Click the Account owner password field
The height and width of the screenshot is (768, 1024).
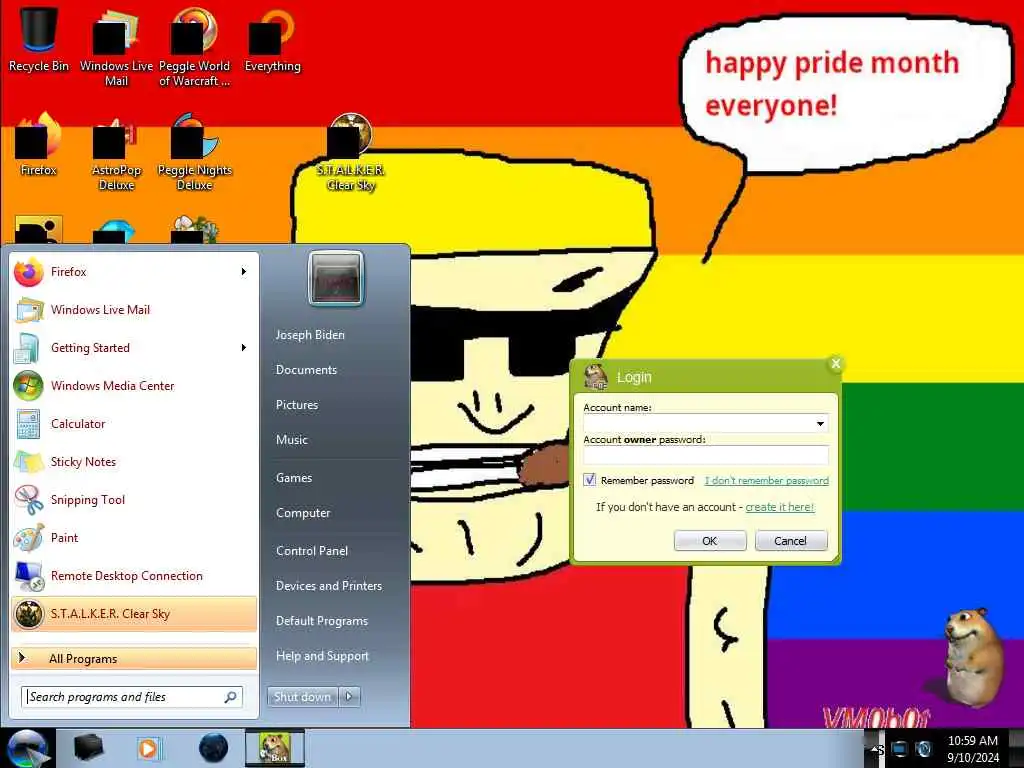[x=706, y=455]
